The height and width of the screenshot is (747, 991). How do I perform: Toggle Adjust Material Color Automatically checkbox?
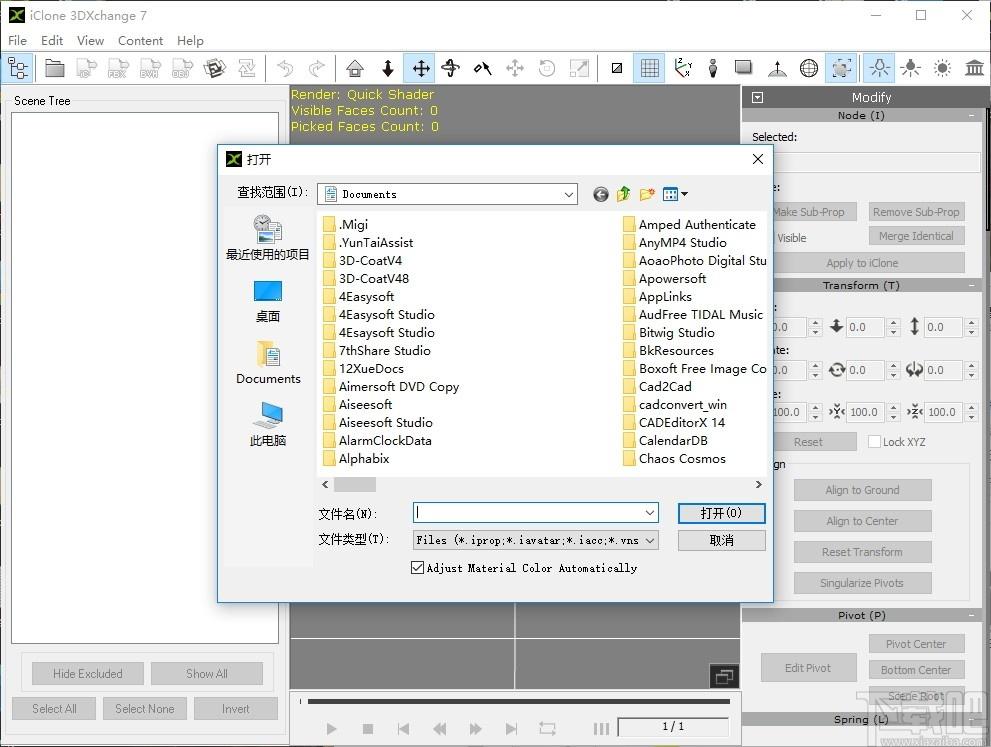[417, 568]
